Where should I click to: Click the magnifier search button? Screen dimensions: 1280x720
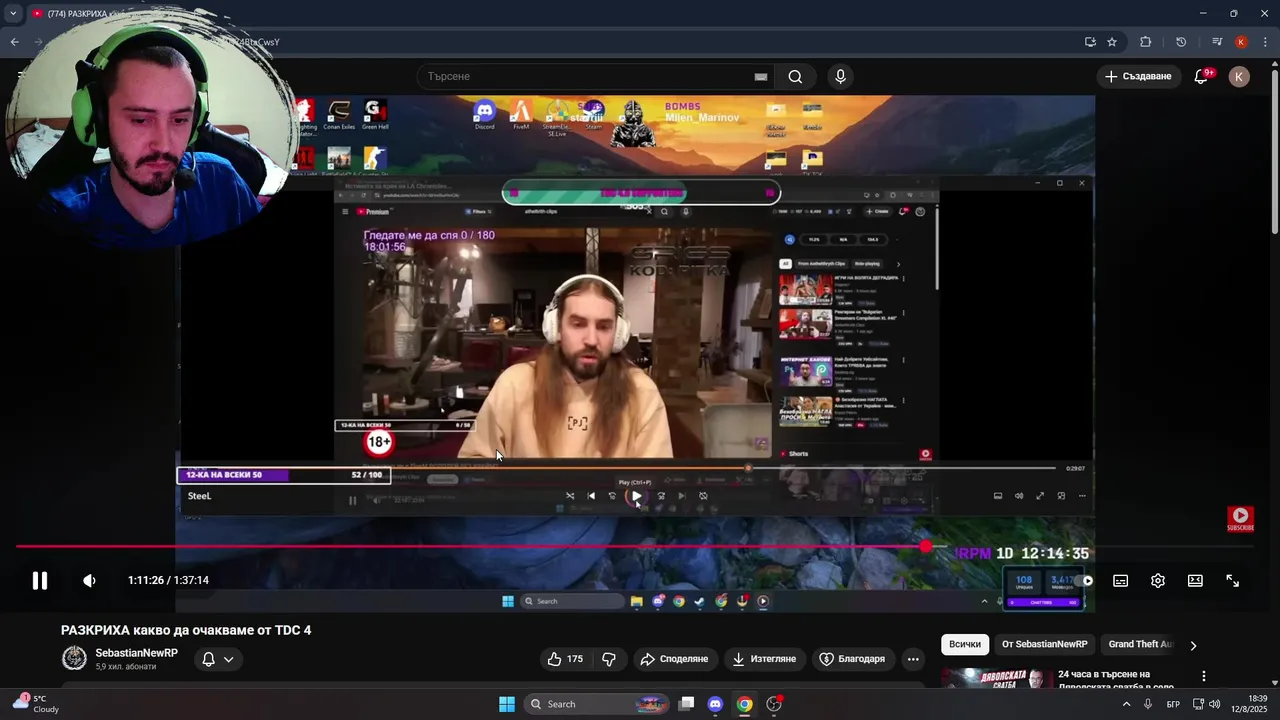point(795,76)
